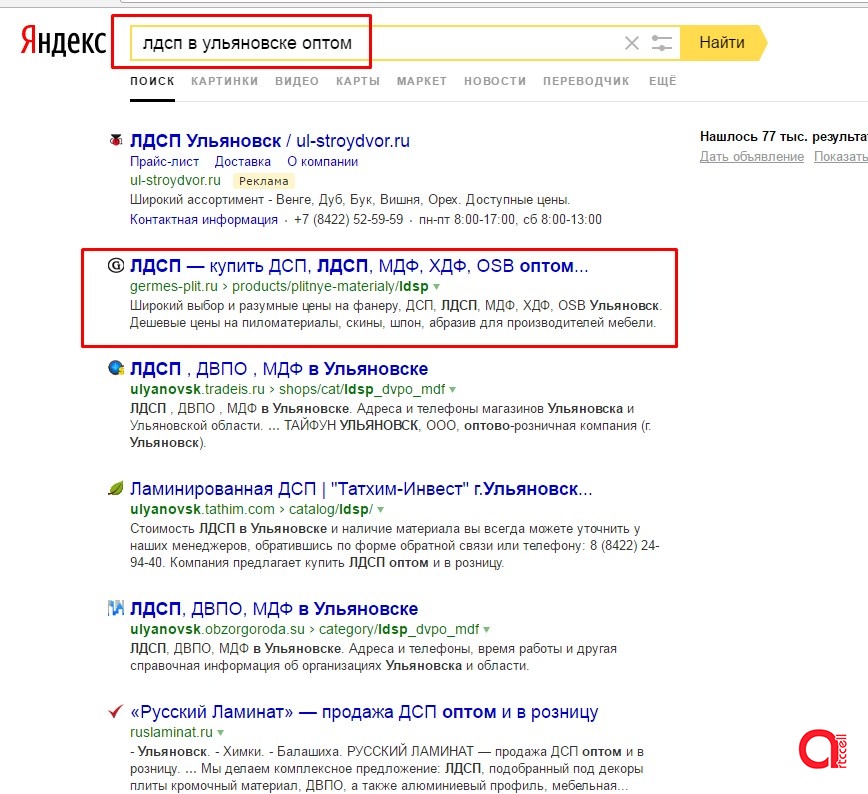Image resolution: width=868 pixels, height=794 pixels.
Task: Click the snippet starting Широкий ассортимент - Венге
Action: (x=350, y=200)
